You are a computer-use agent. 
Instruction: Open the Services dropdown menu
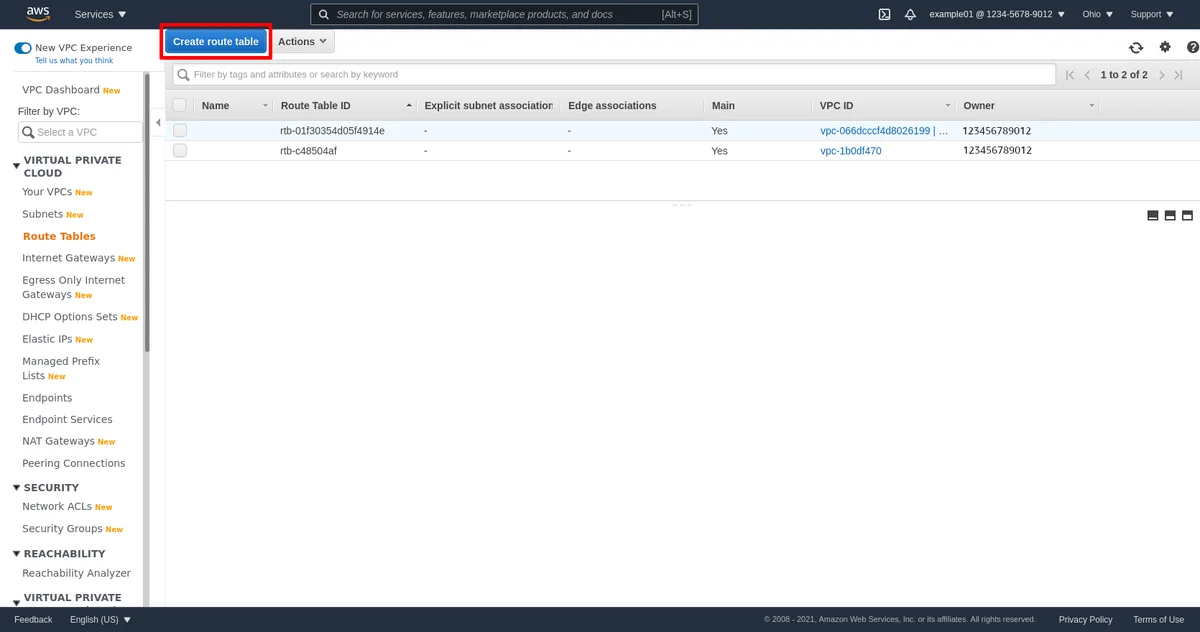pos(101,14)
